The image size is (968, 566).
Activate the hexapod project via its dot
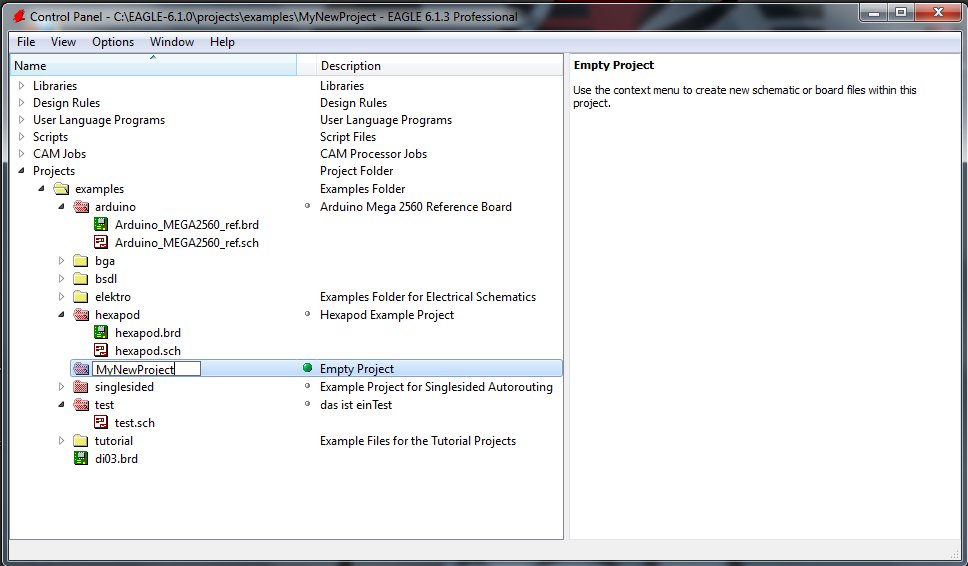point(308,315)
